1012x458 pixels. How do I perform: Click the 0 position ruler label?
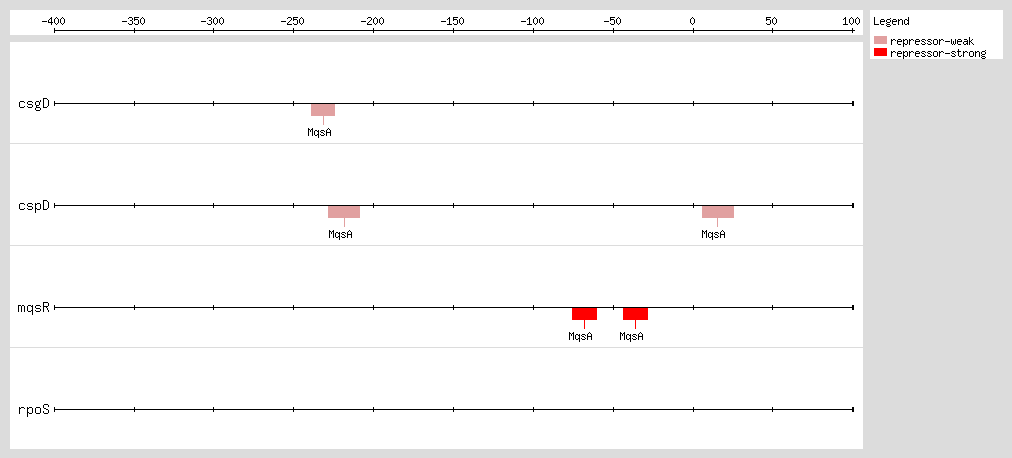(x=693, y=21)
